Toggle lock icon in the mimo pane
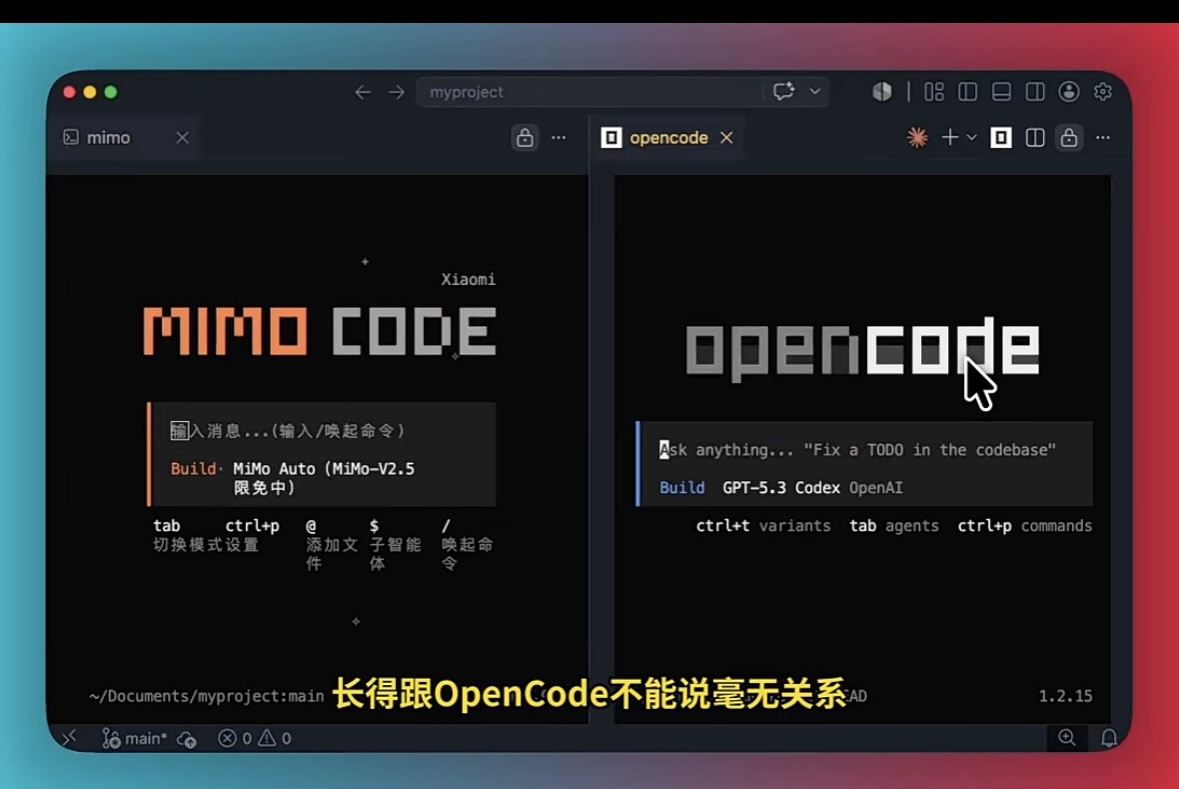Image resolution: width=1179 pixels, height=789 pixels. (x=525, y=138)
